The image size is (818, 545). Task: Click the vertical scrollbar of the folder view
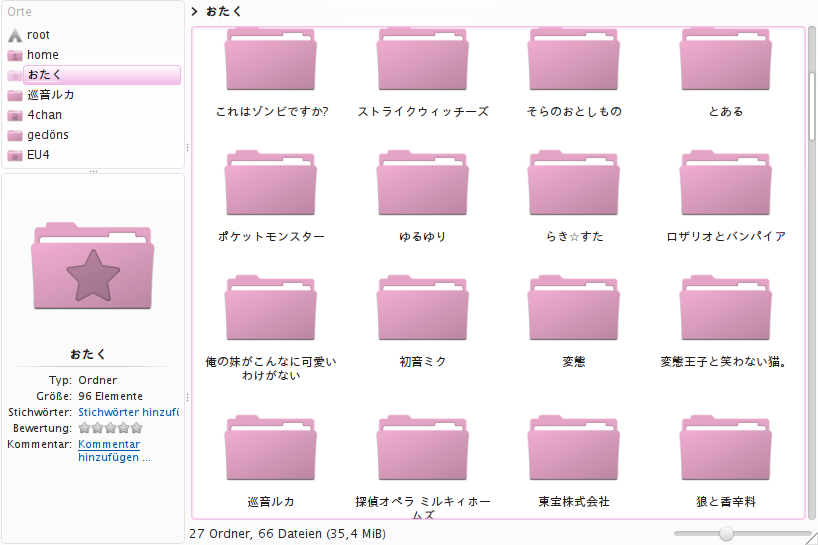point(812,106)
